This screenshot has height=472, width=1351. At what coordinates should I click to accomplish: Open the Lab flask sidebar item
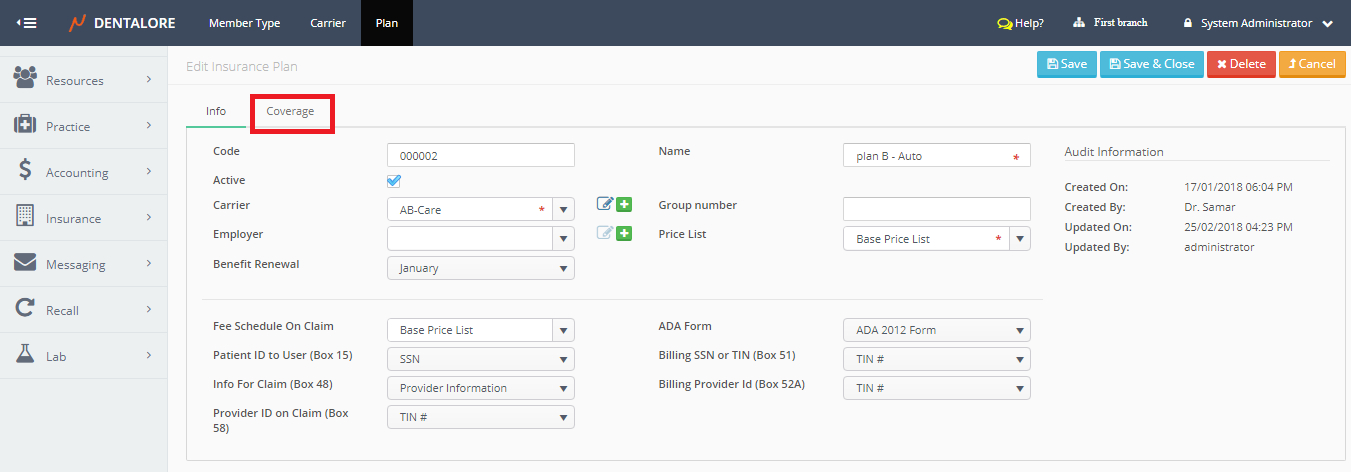(x=83, y=356)
